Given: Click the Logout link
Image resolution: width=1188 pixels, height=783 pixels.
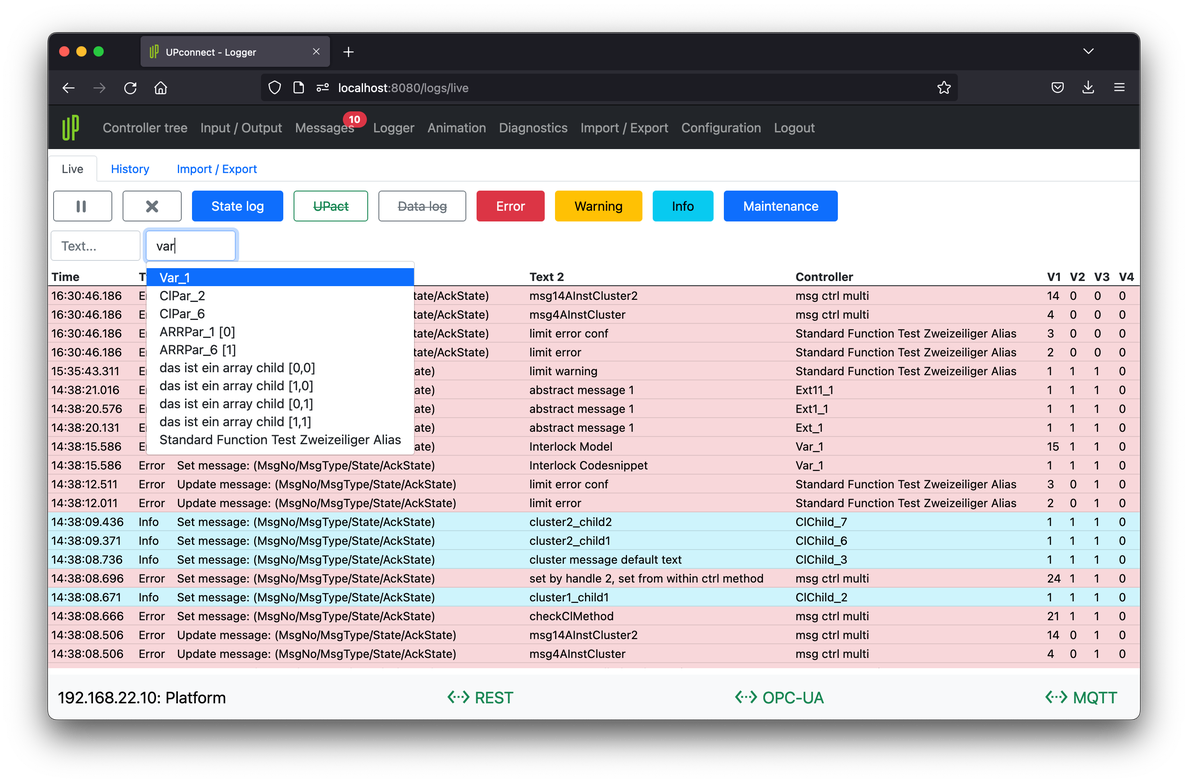Looking at the screenshot, I should 794,128.
